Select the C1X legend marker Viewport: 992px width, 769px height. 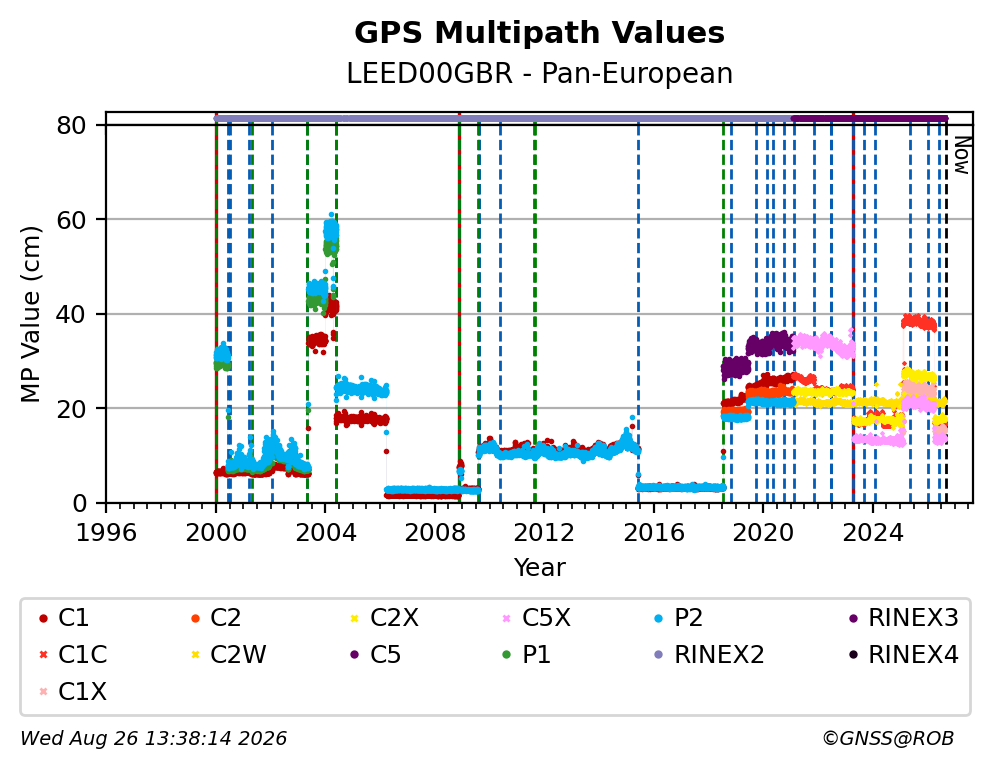click(43, 692)
